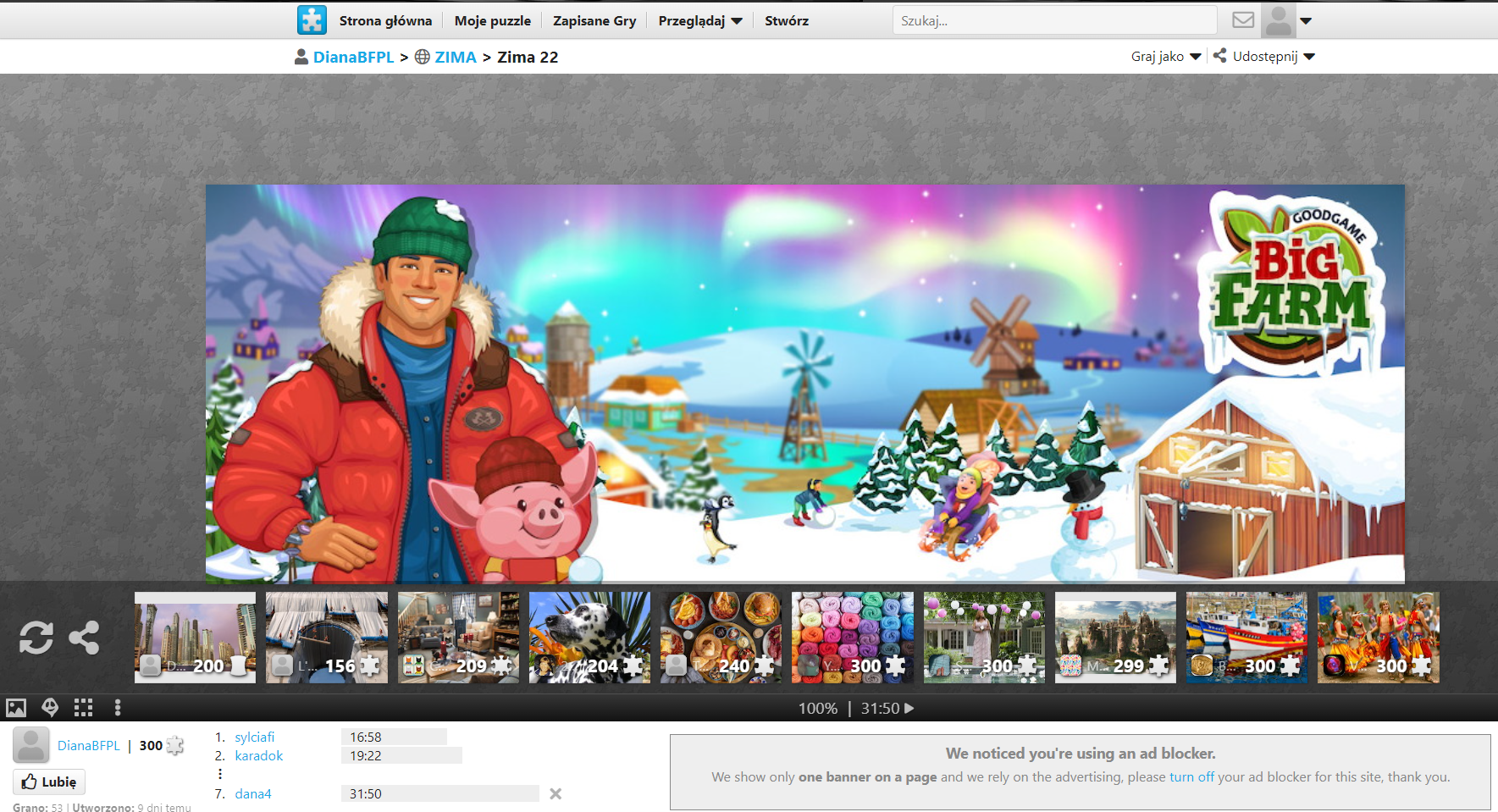Open the three-dot more options menu
This screenshot has height=812, width=1498.
[118, 707]
